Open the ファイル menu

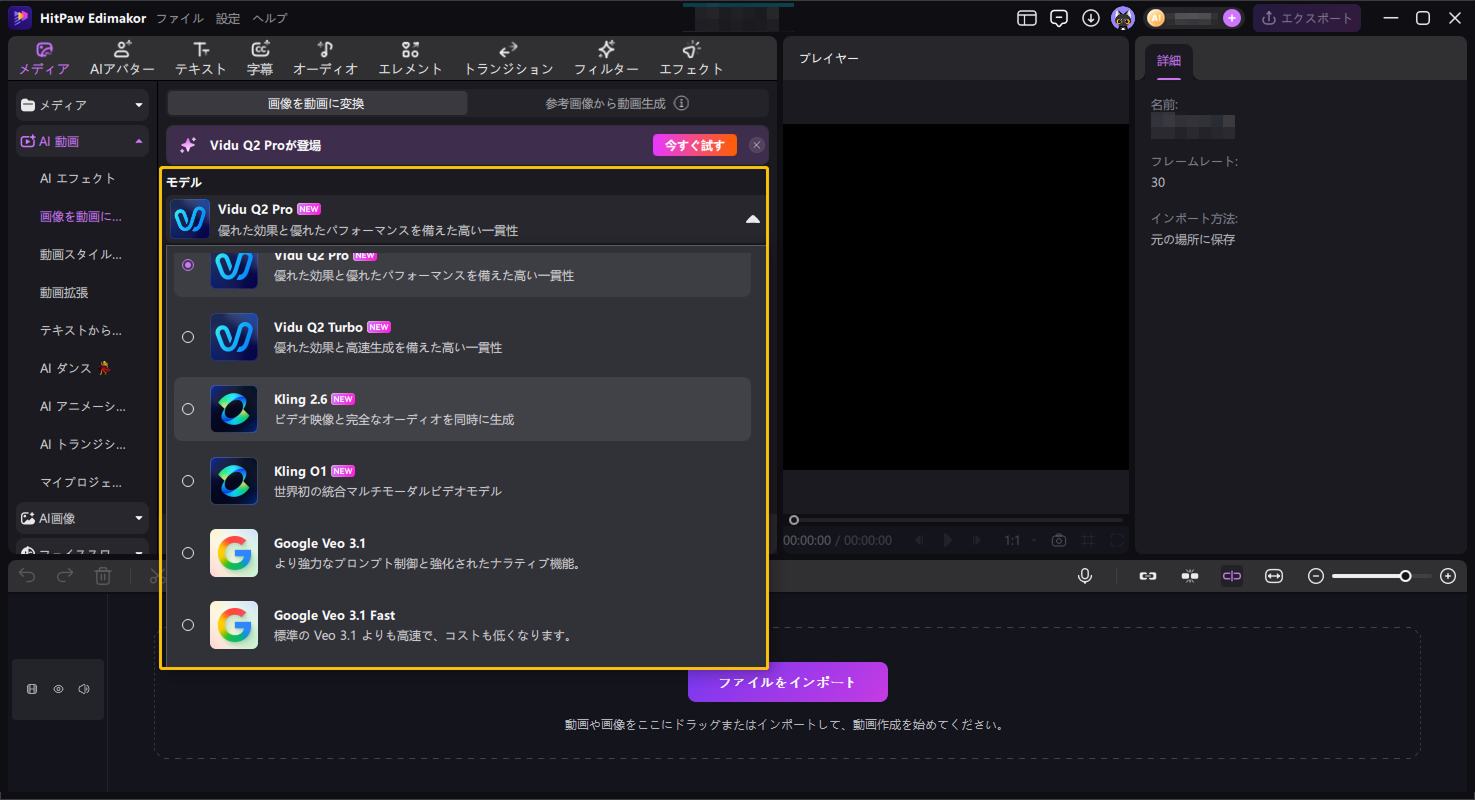[x=180, y=17]
